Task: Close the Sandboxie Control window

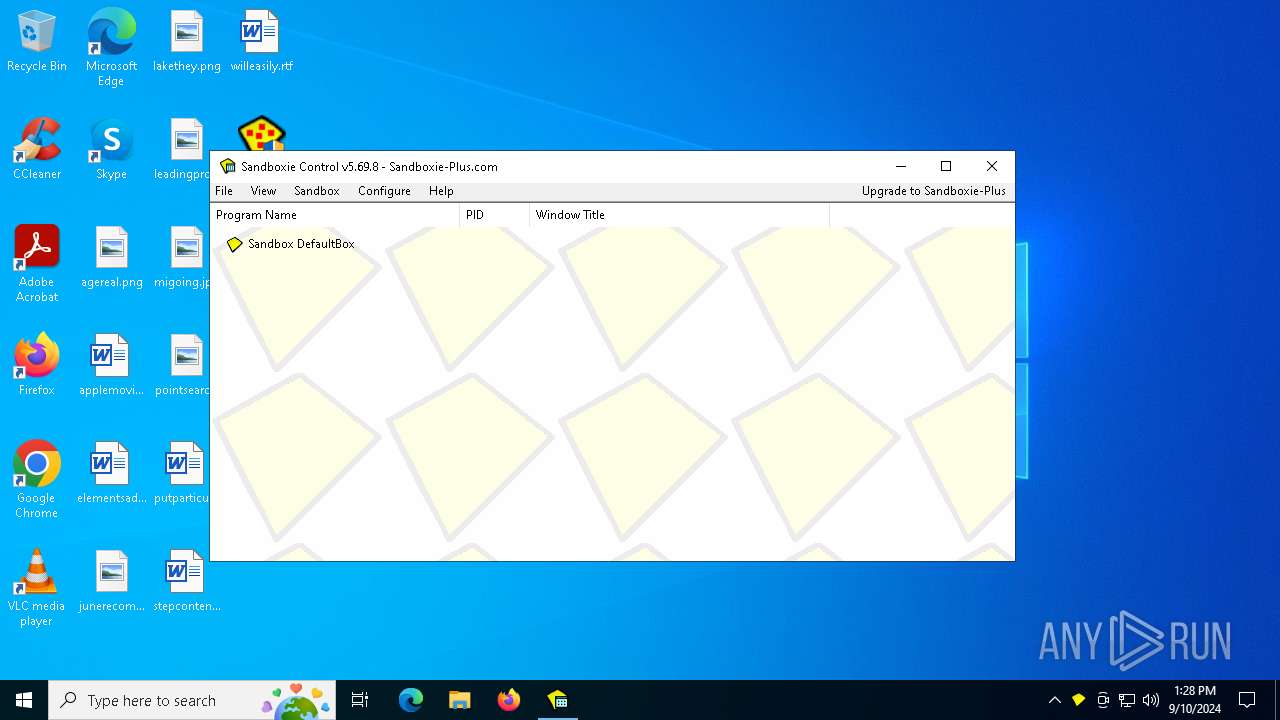Action: [x=991, y=166]
